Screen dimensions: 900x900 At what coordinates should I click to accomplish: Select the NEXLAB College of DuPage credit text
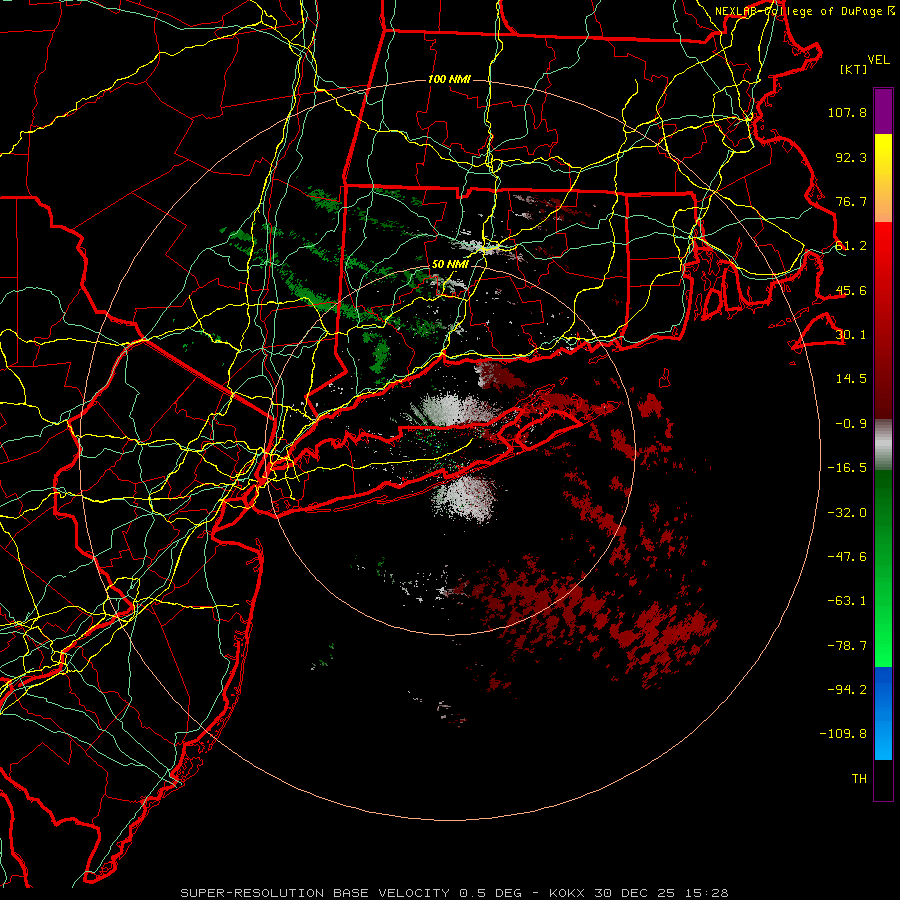pyautogui.click(x=805, y=11)
